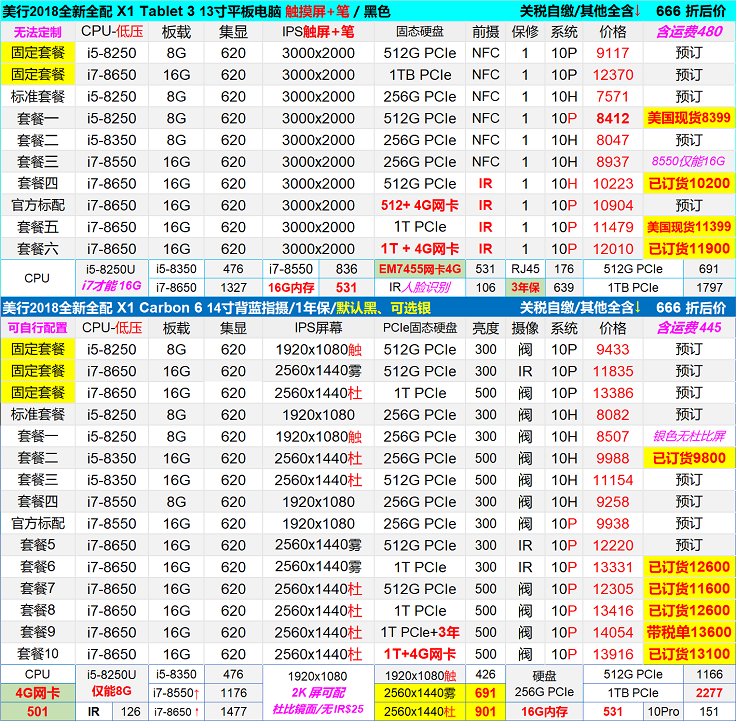Select the 套餐9 row label
The width and height of the screenshot is (736, 721).
38,632
